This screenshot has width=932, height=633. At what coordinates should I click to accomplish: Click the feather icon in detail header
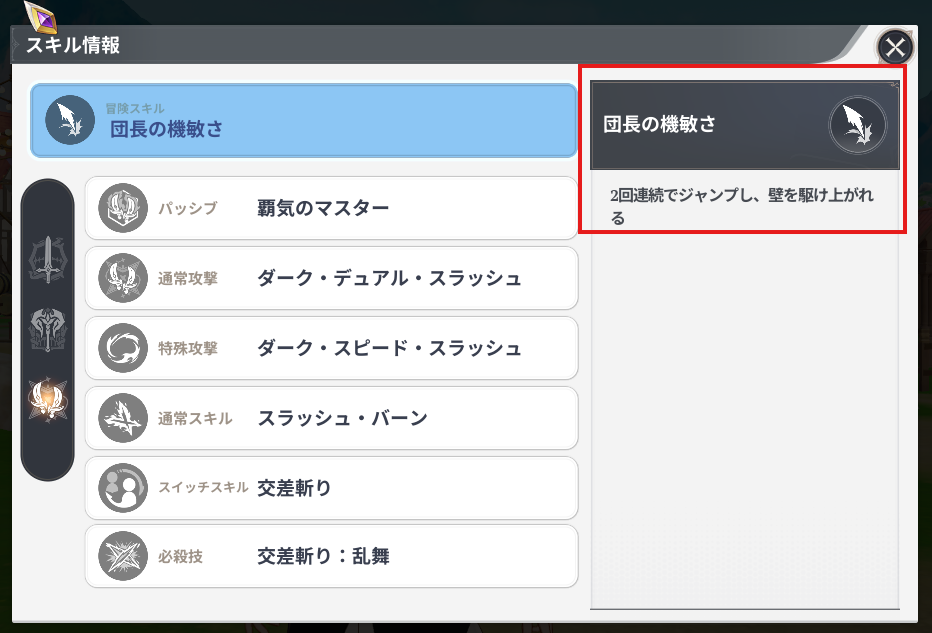click(858, 125)
